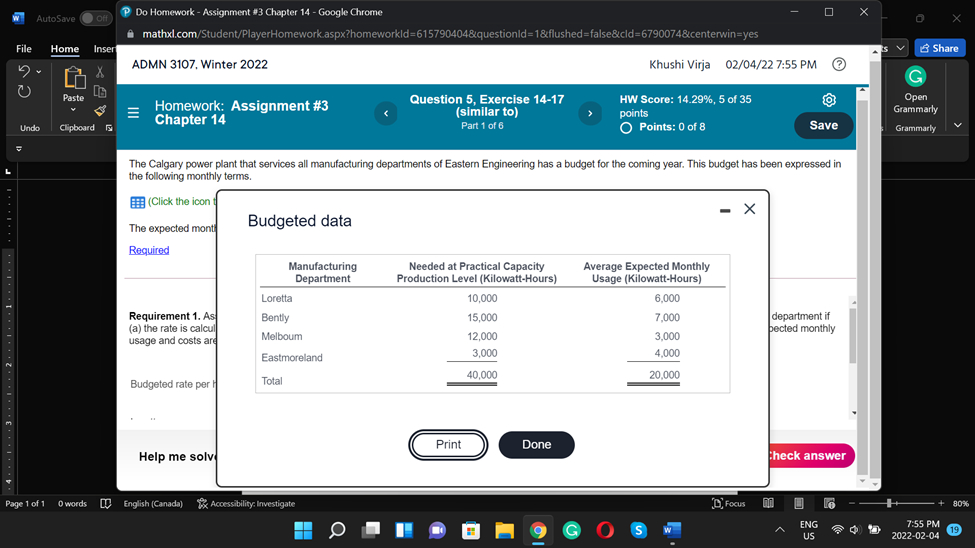
Task: Show hidden system tray icons chevron
Action: [x=779, y=530]
